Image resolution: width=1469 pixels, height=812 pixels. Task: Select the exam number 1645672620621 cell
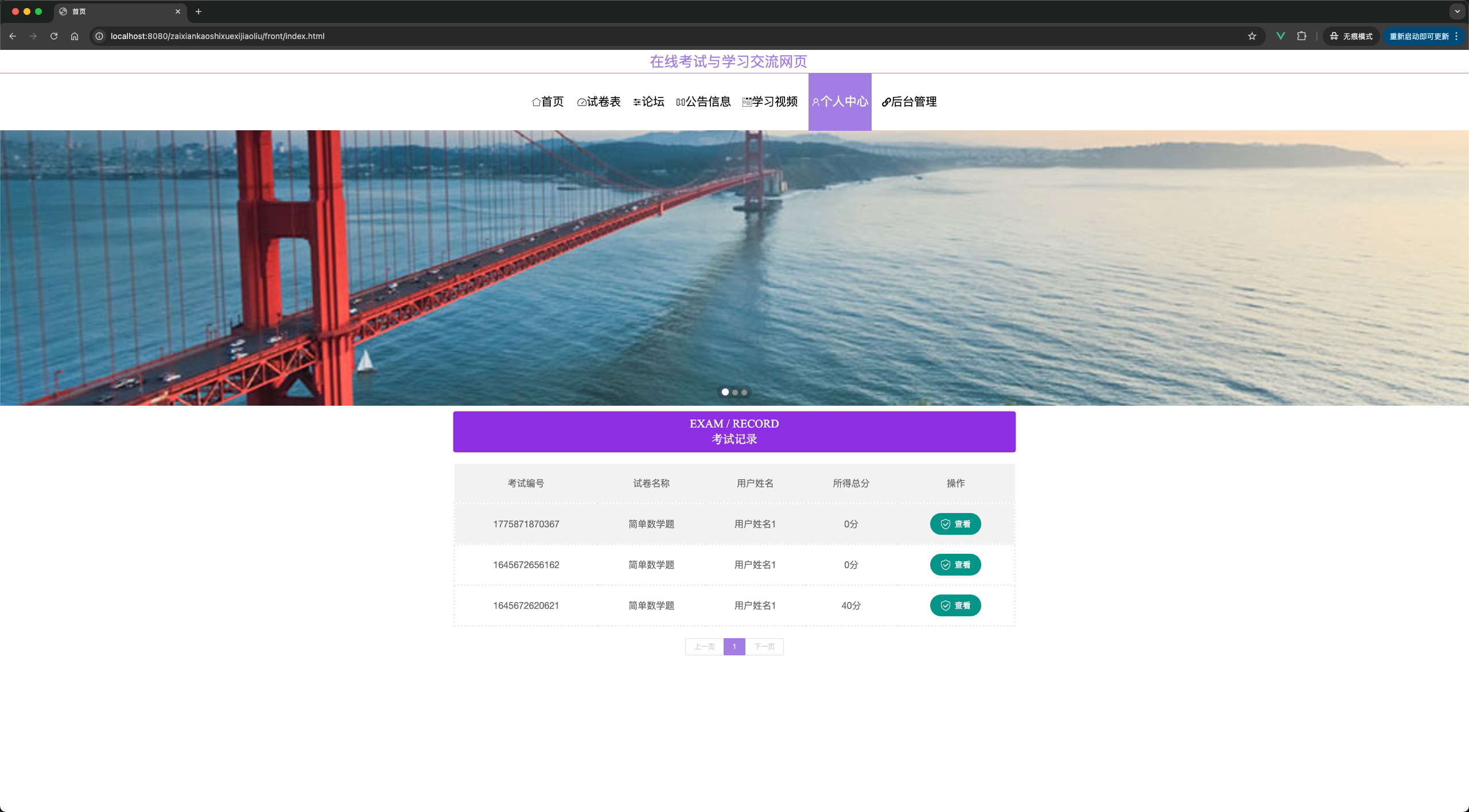point(526,605)
